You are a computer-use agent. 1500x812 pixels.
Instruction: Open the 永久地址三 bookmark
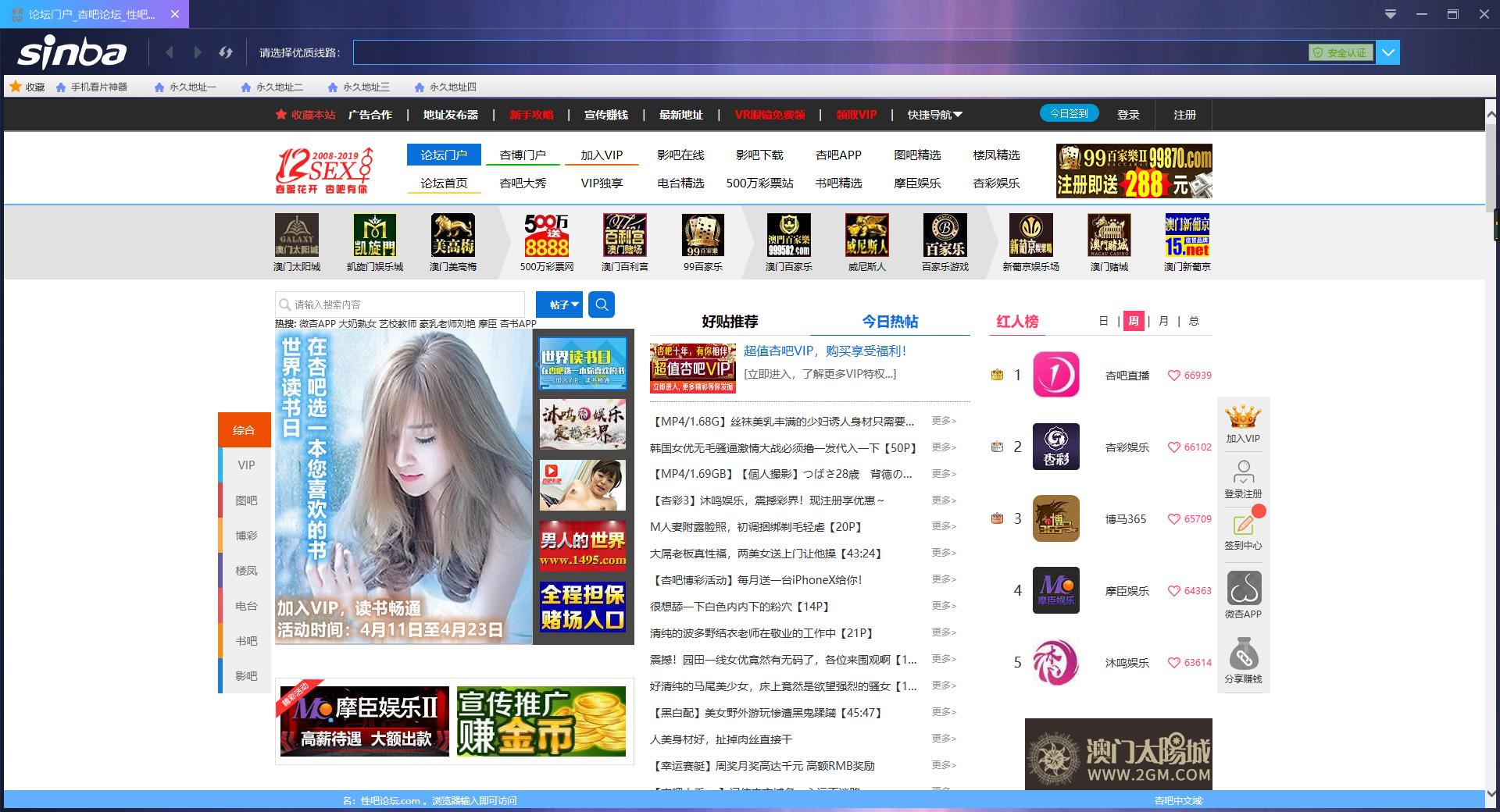tap(359, 87)
